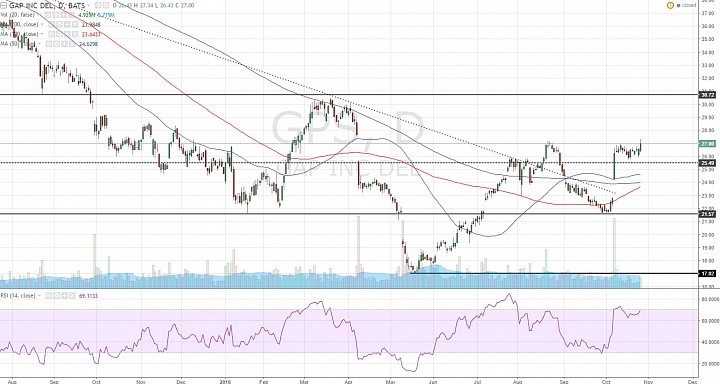The image size is (720, 384).
Task: Open settings for MA valued 23.9848
Action: (59, 24)
